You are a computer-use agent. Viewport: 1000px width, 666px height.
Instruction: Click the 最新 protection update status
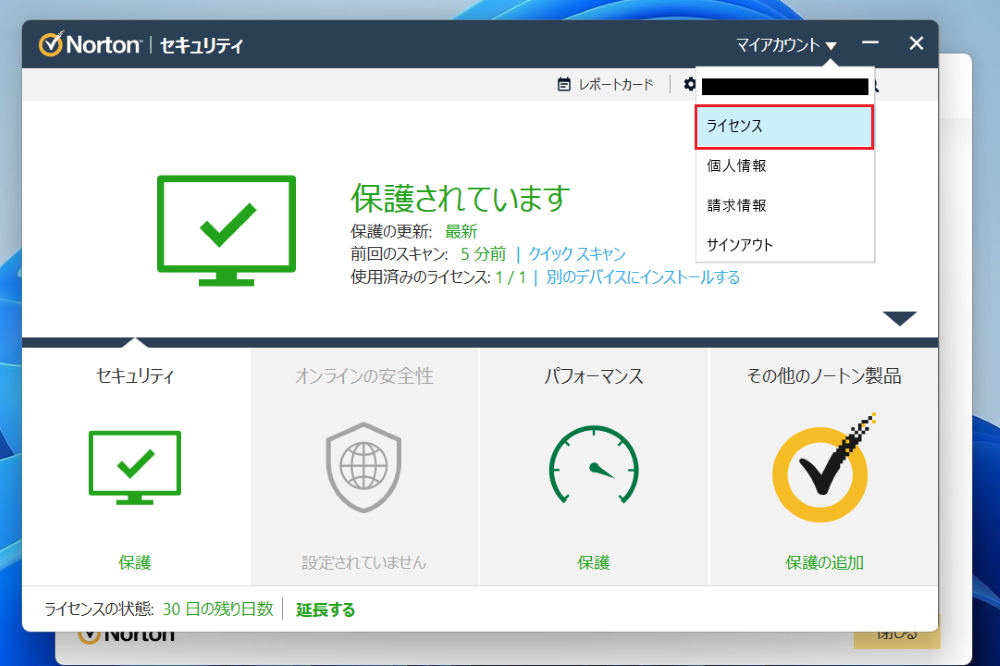tap(461, 232)
